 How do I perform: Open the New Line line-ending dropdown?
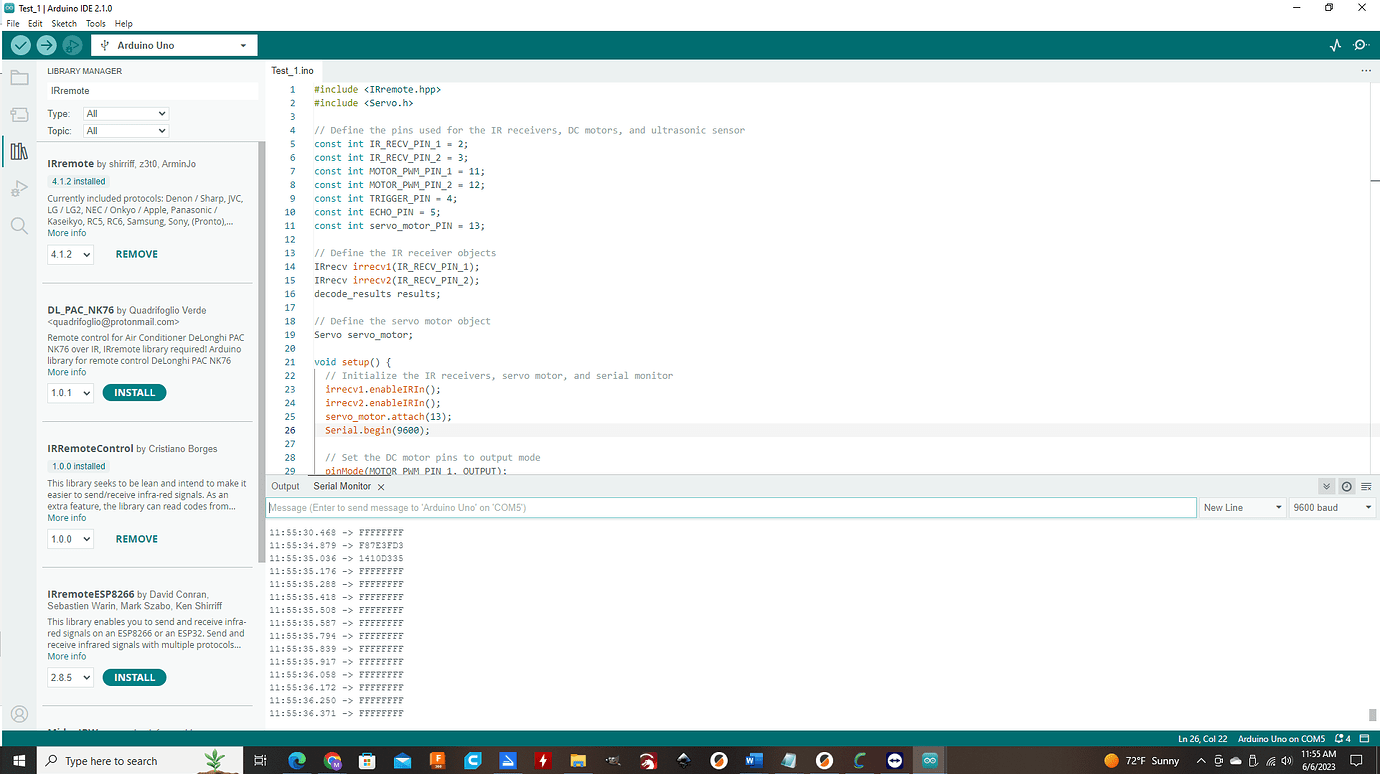click(x=1242, y=507)
